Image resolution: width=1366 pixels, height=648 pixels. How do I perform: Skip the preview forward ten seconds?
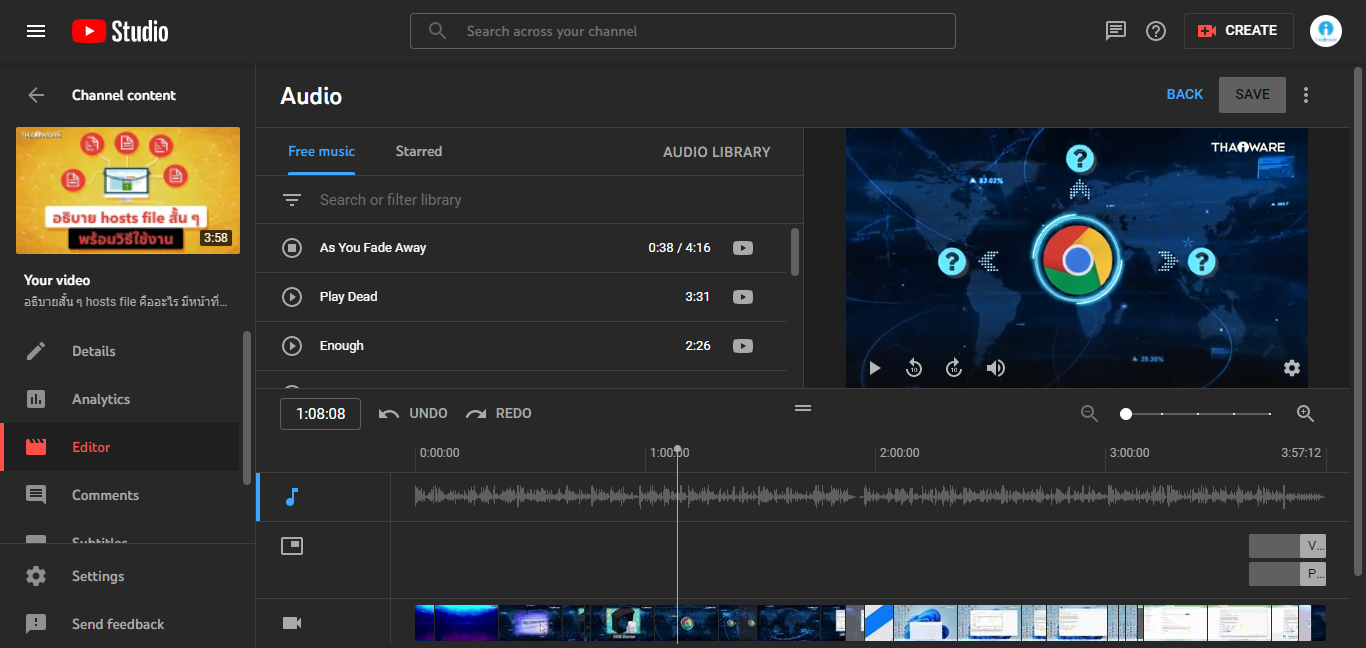(954, 368)
